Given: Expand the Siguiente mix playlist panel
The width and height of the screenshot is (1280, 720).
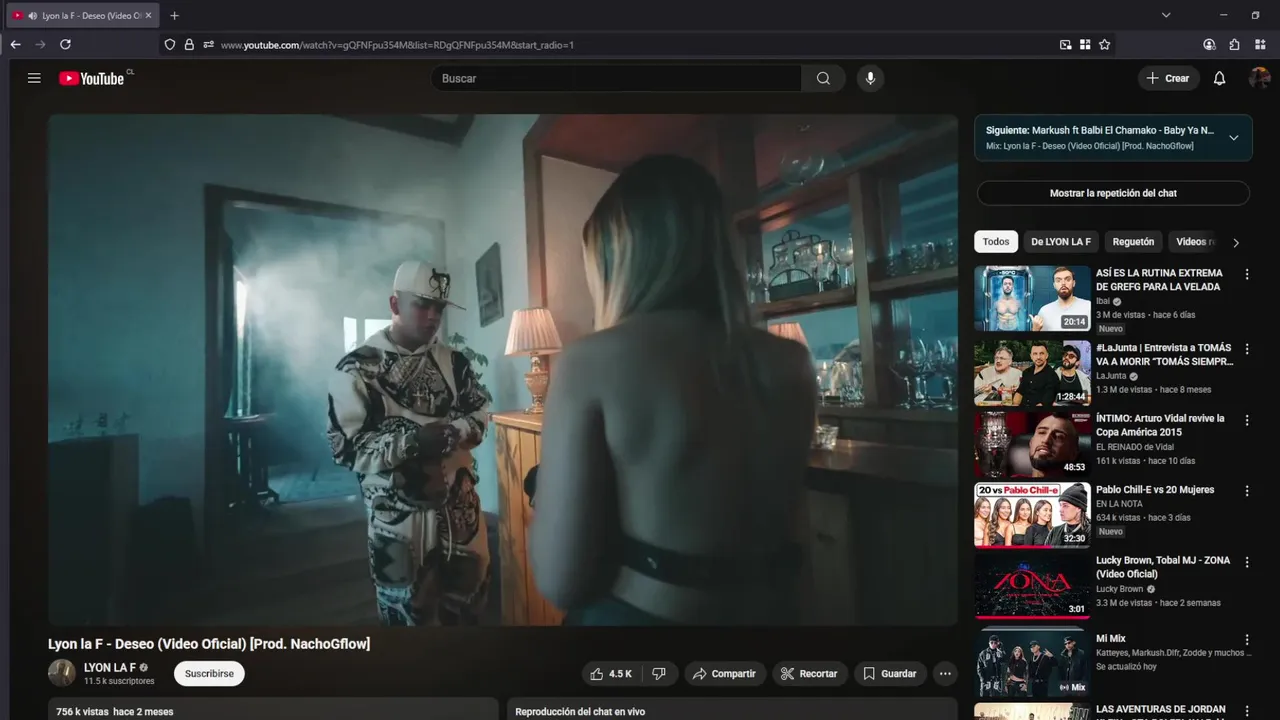Looking at the screenshot, I should pyautogui.click(x=1233, y=138).
